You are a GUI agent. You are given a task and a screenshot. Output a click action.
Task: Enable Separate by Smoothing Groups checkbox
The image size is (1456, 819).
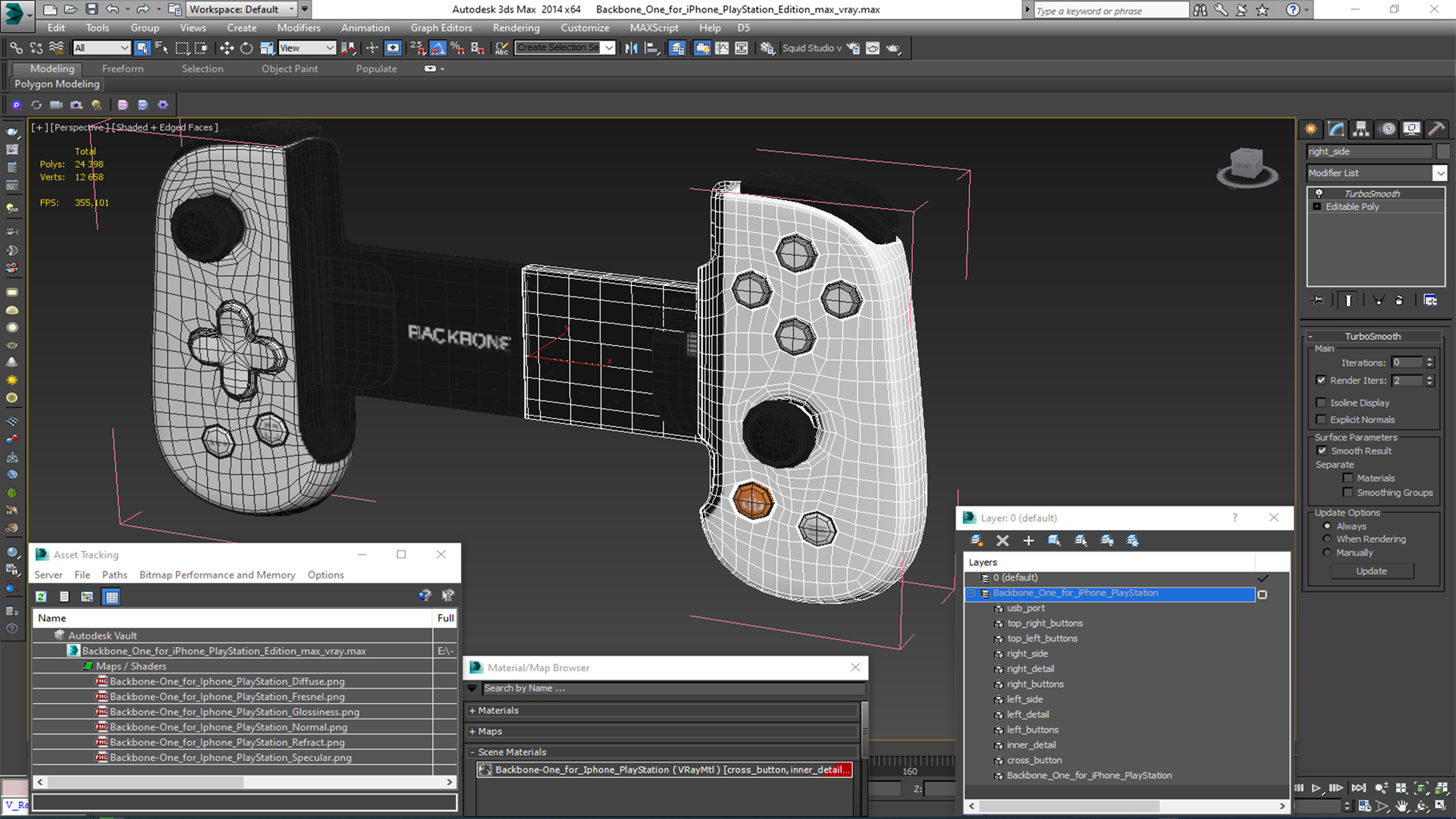1348,492
